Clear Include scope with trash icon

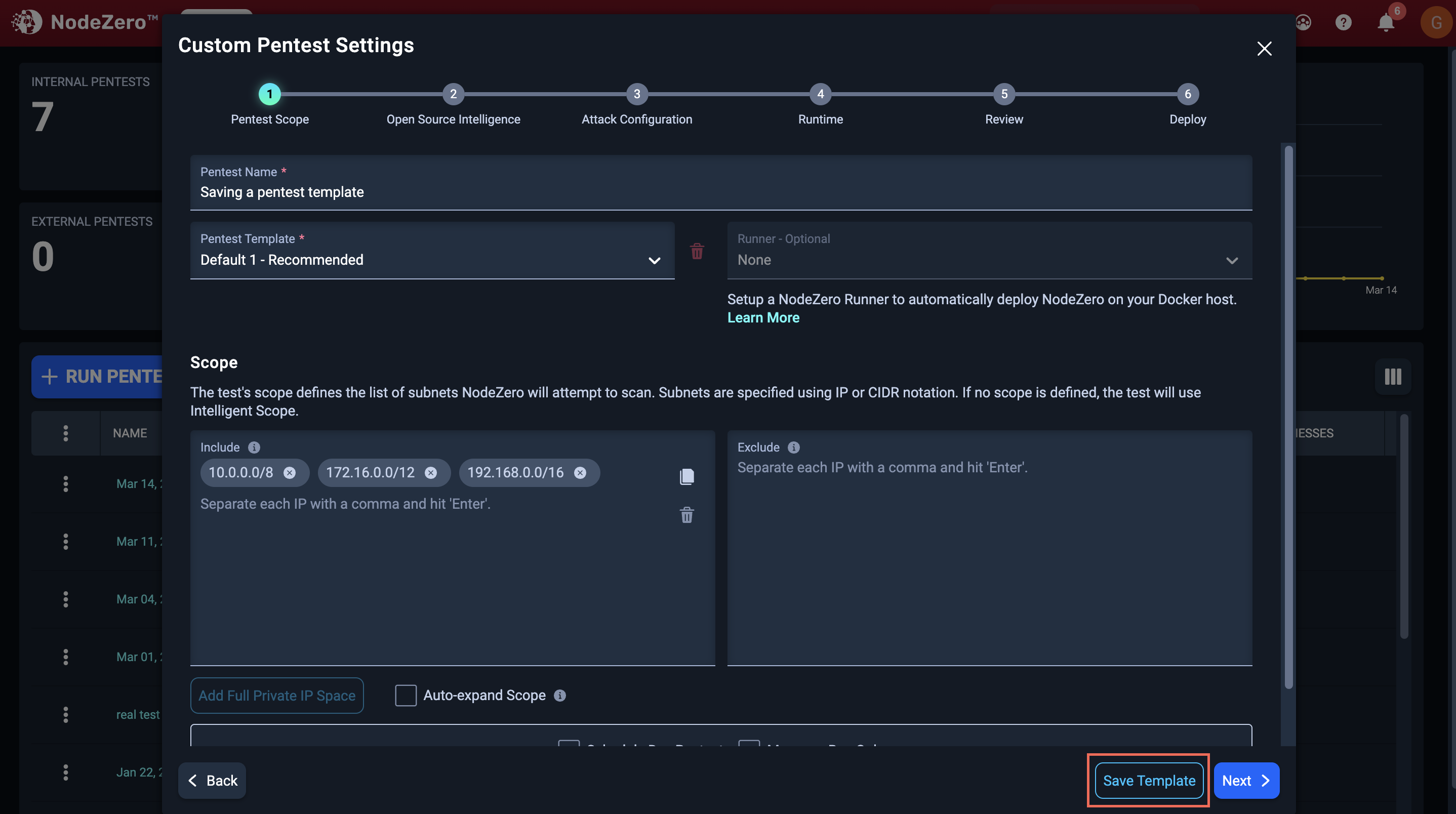coord(686,515)
